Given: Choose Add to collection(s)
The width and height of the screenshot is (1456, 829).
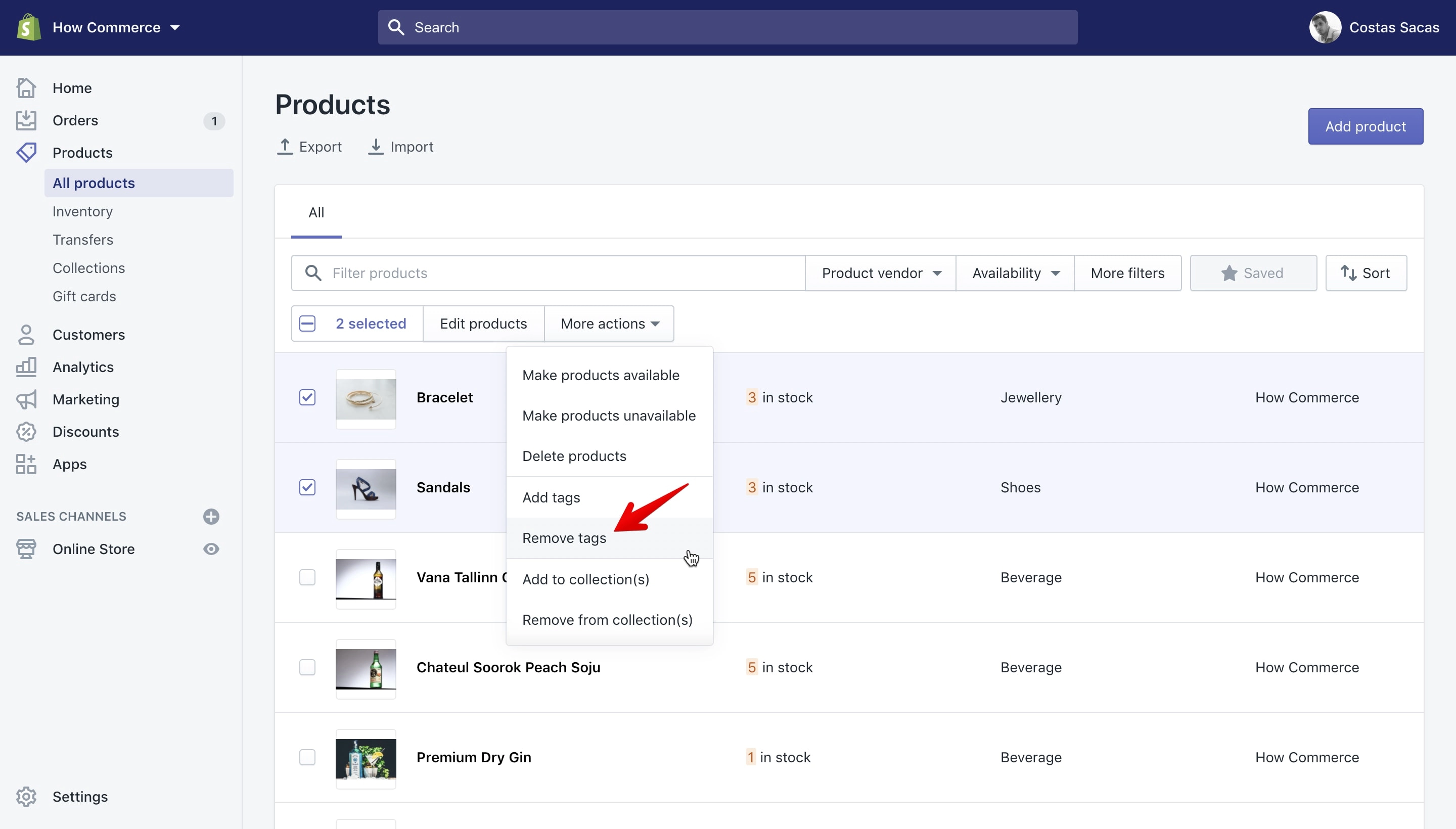Looking at the screenshot, I should (x=609, y=579).
